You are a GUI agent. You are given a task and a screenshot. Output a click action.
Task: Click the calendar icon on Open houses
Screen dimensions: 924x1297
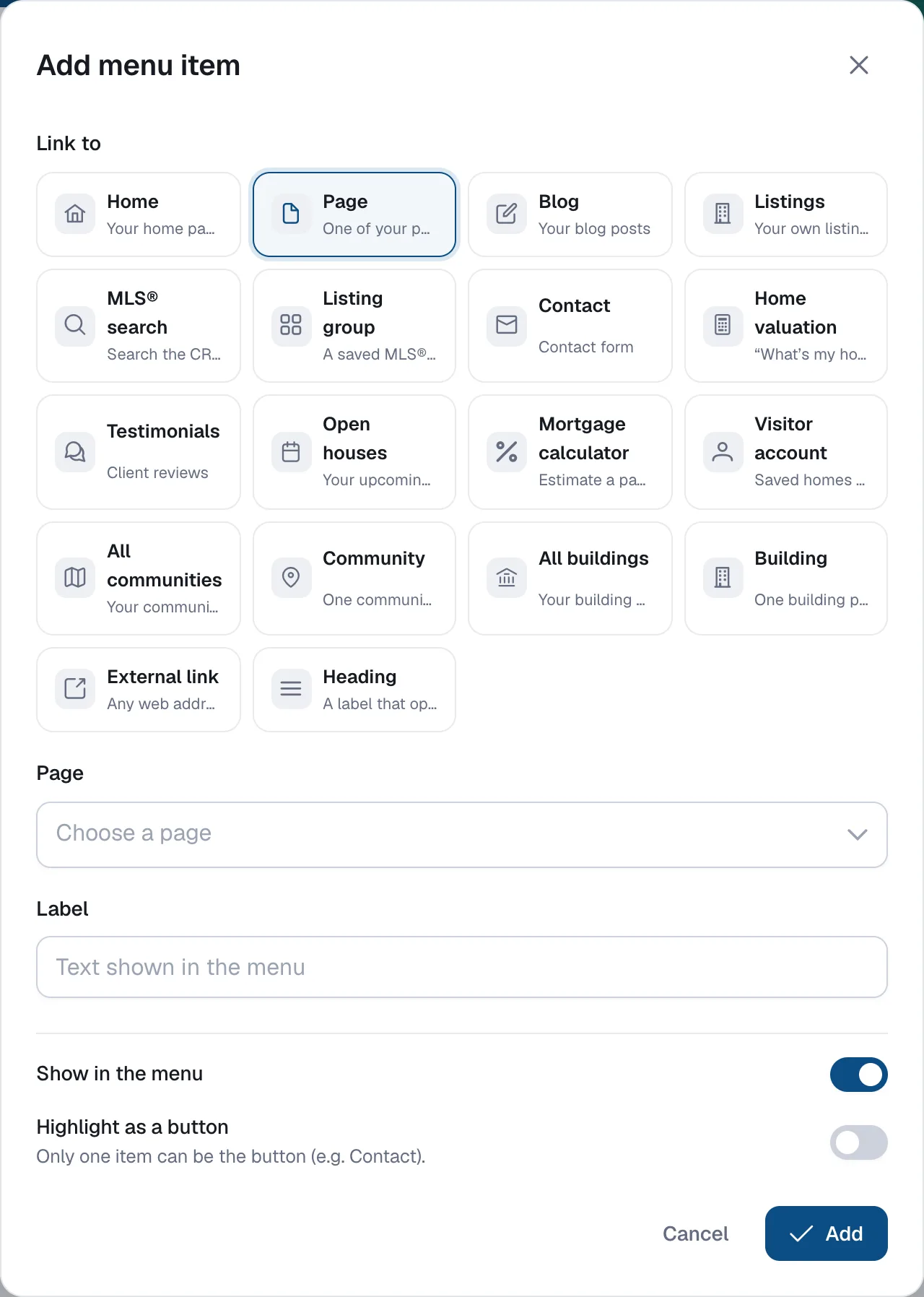(291, 452)
